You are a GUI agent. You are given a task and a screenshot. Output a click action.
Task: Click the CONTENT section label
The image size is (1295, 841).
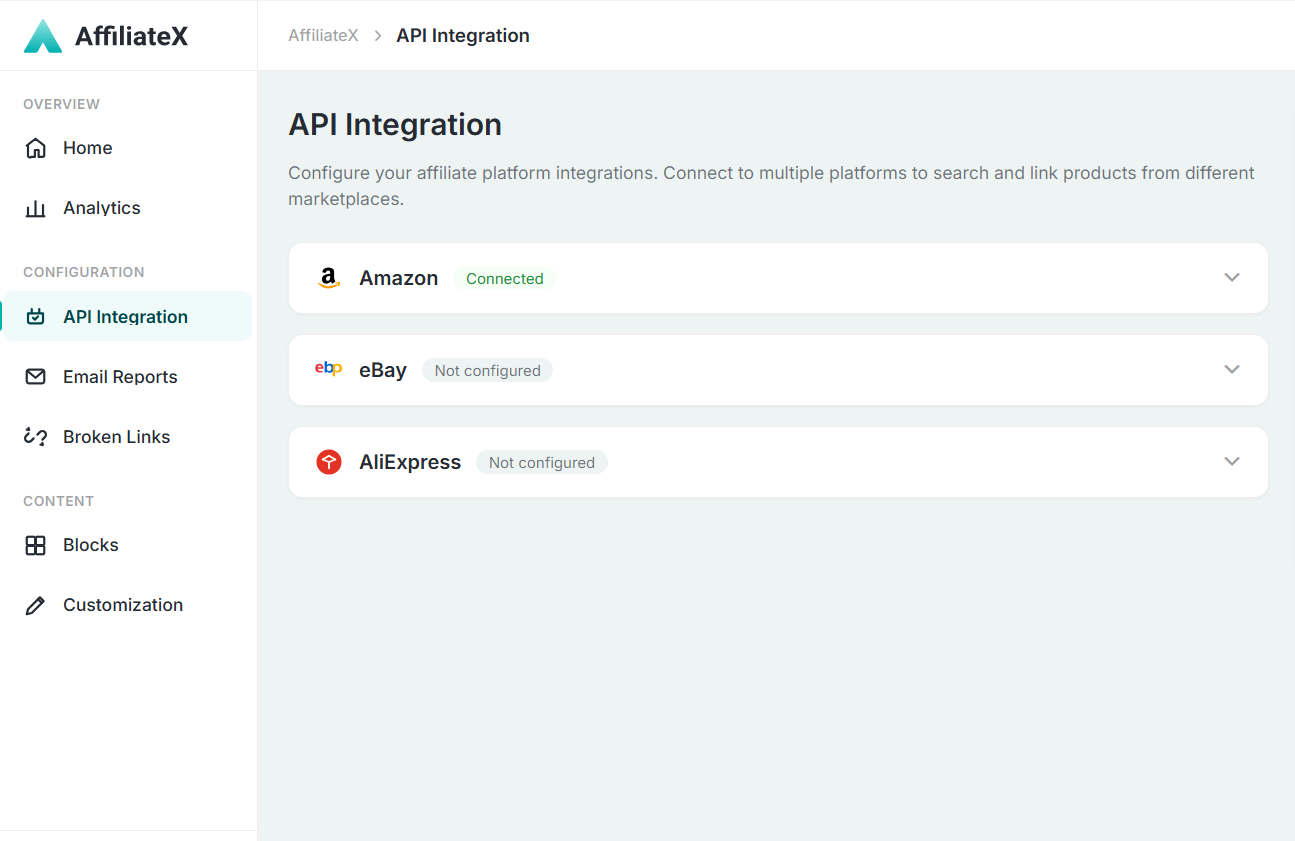(59, 501)
